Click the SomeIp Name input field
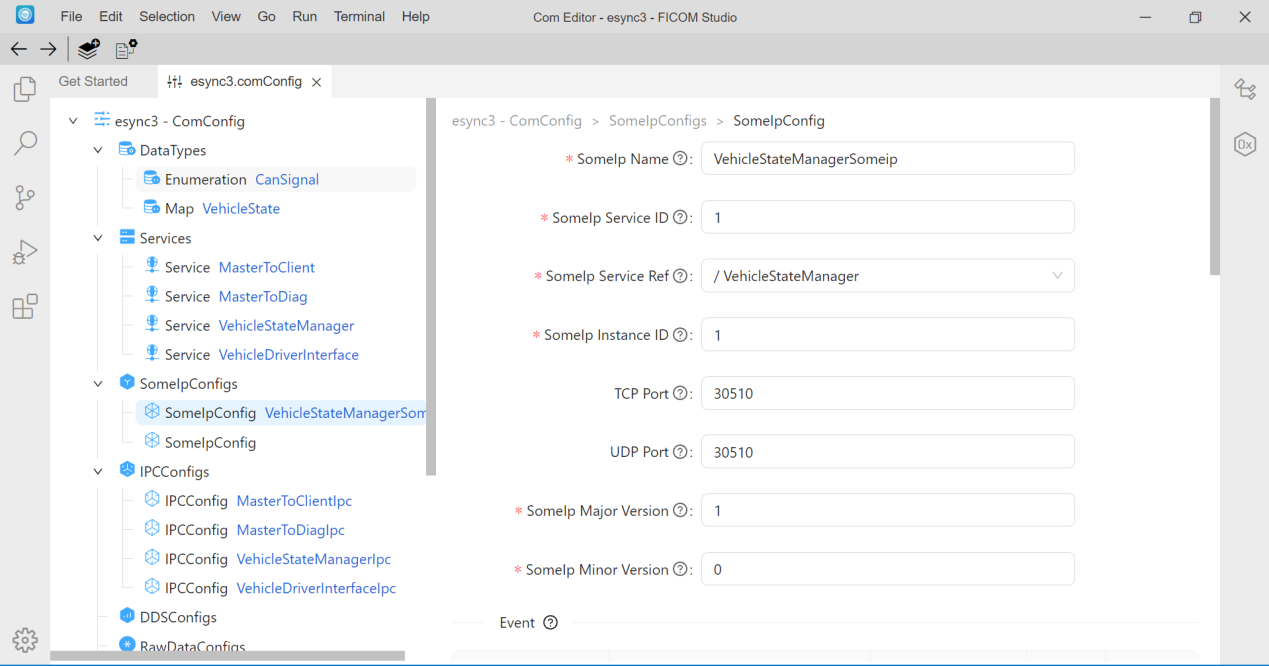Viewport: 1269px width, 666px height. click(x=888, y=159)
